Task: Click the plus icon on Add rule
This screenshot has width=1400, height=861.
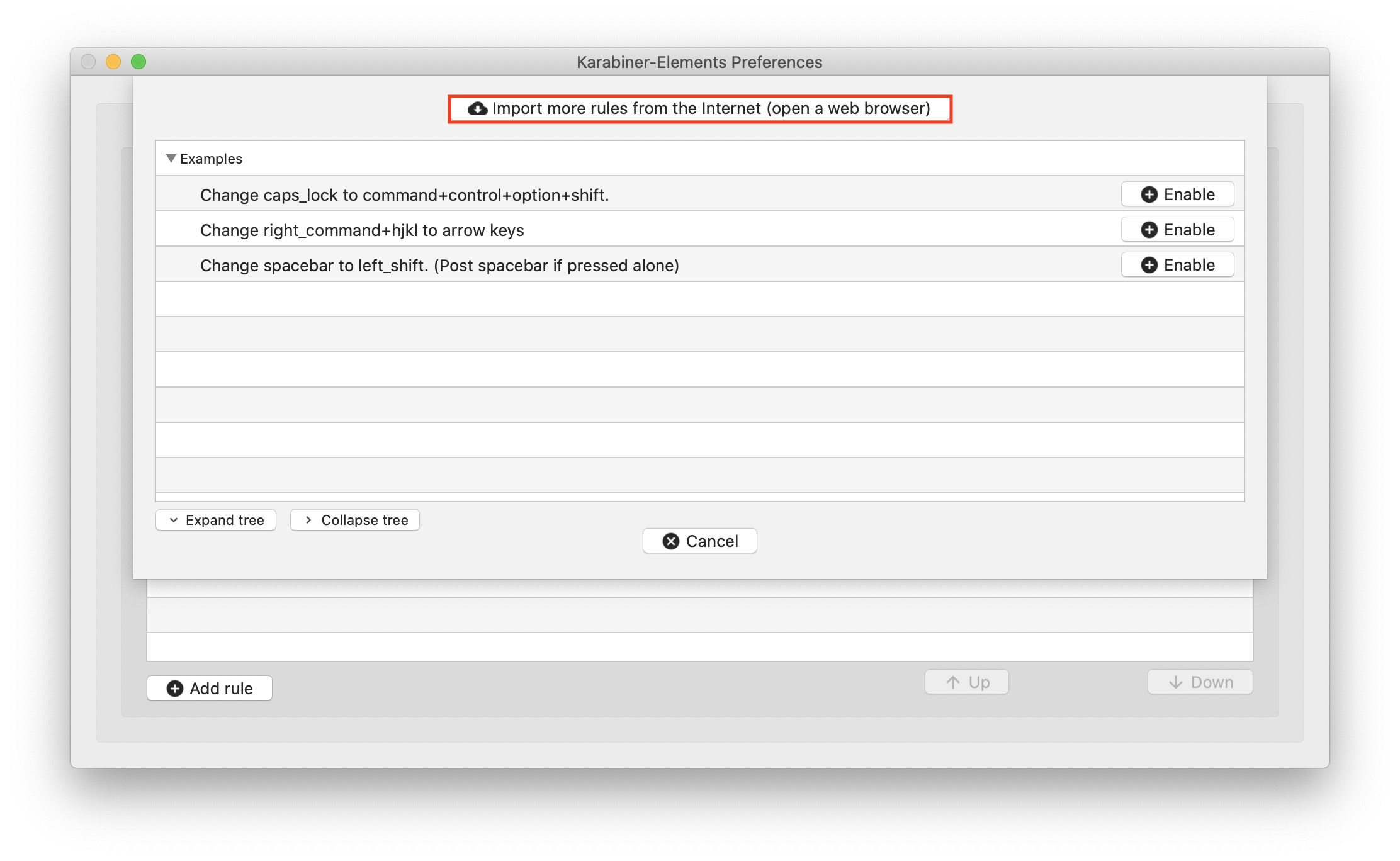Action: 175,689
